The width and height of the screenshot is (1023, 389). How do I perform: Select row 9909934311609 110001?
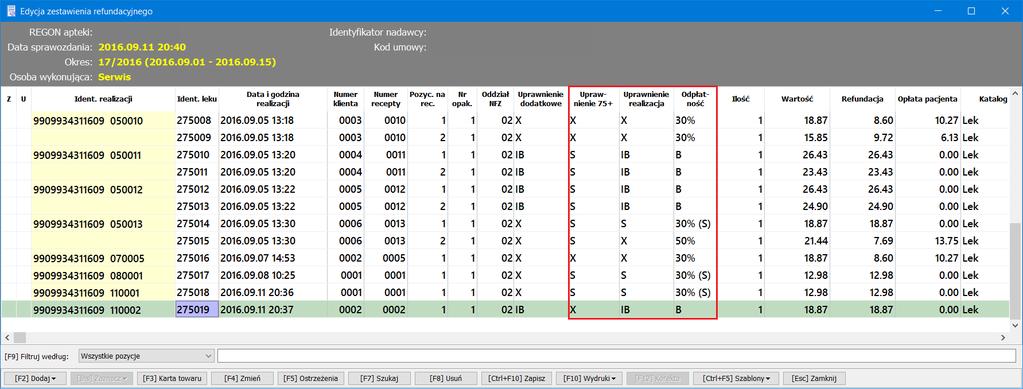point(506,292)
